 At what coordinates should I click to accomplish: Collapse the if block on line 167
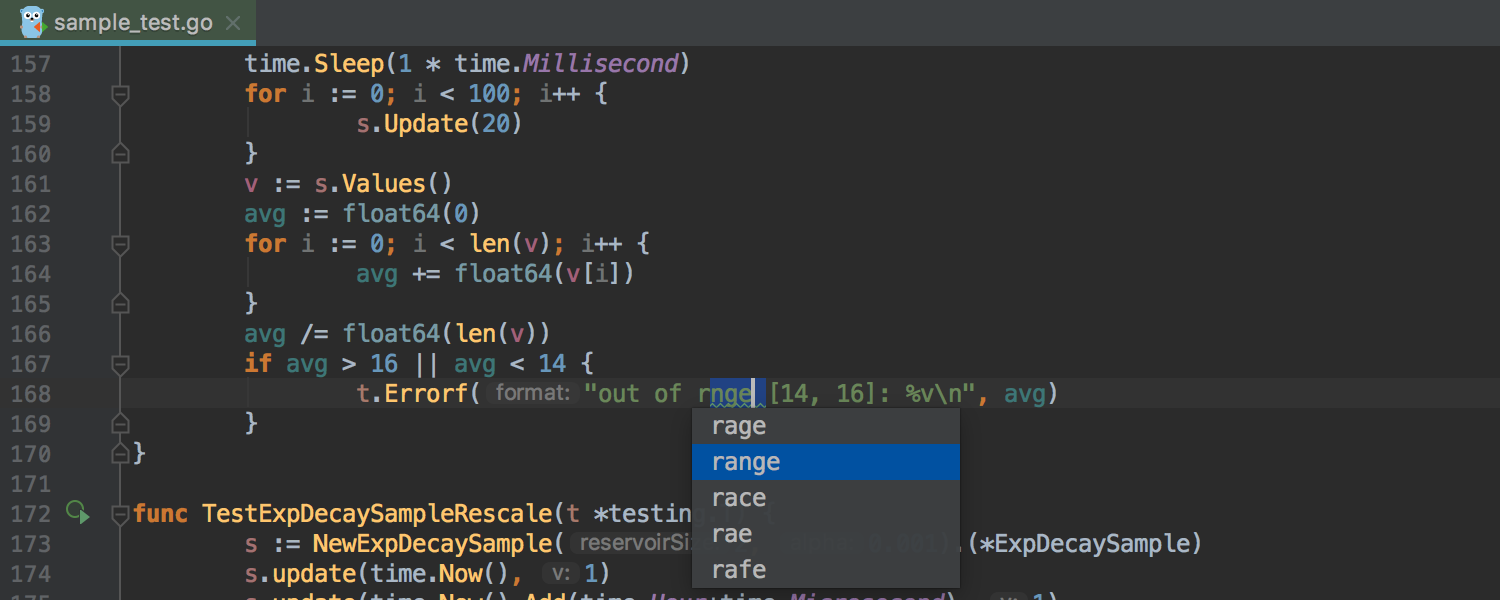pyautogui.click(x=120, y=364)
